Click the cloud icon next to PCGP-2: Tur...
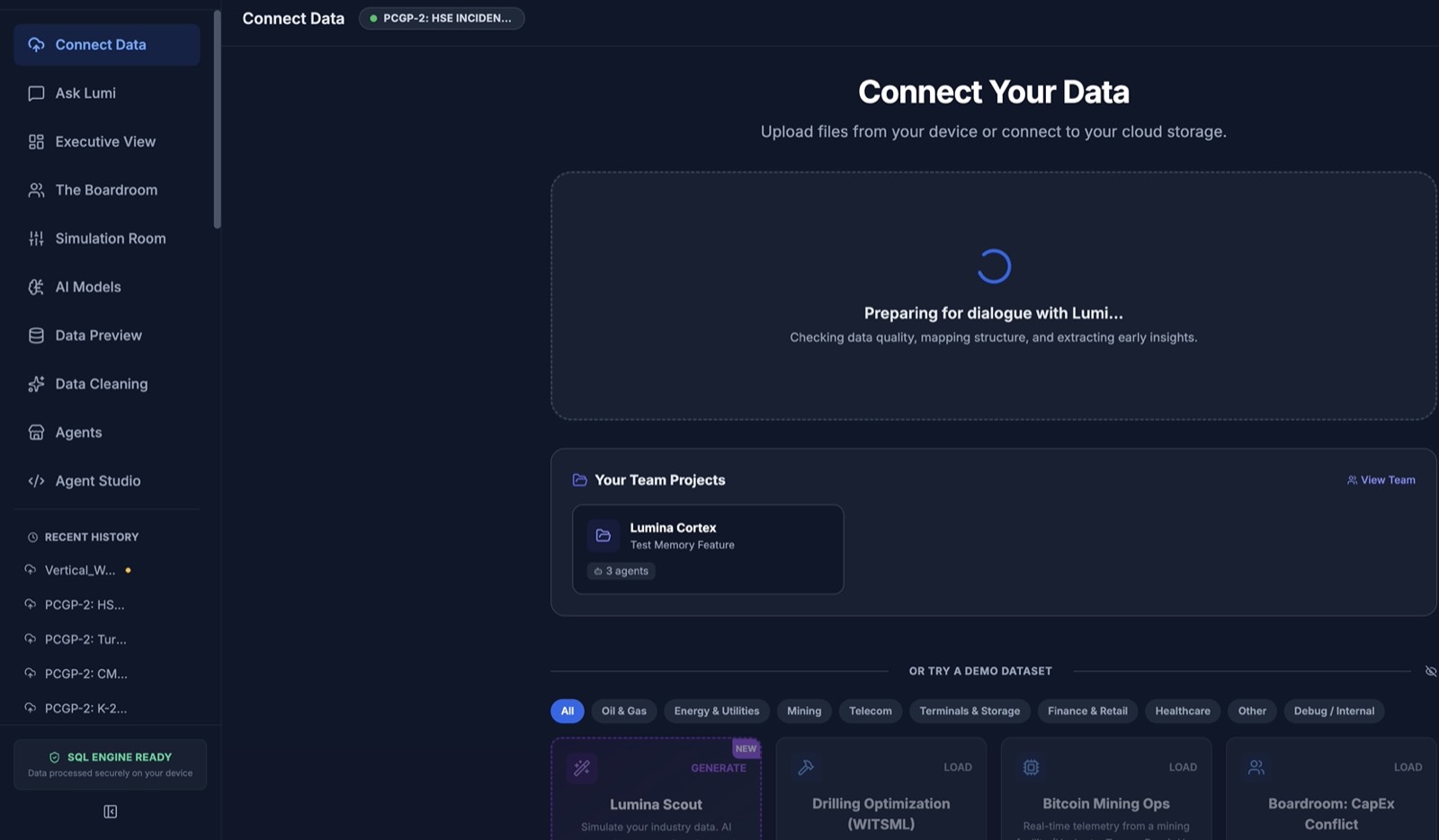This screenshot has width=1439, height=840. click(31, 639)
